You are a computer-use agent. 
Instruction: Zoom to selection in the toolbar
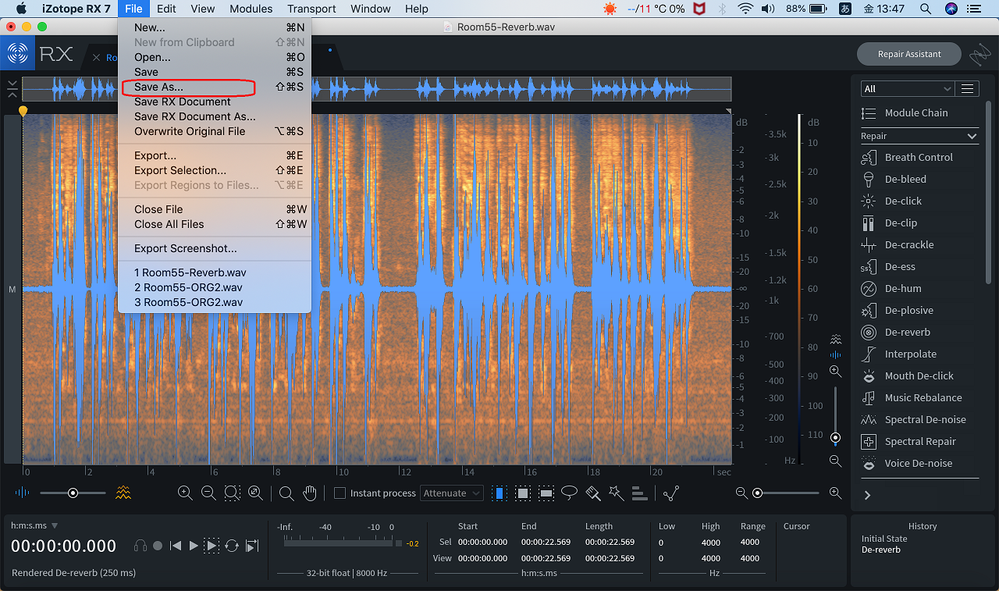coord(232,493)
